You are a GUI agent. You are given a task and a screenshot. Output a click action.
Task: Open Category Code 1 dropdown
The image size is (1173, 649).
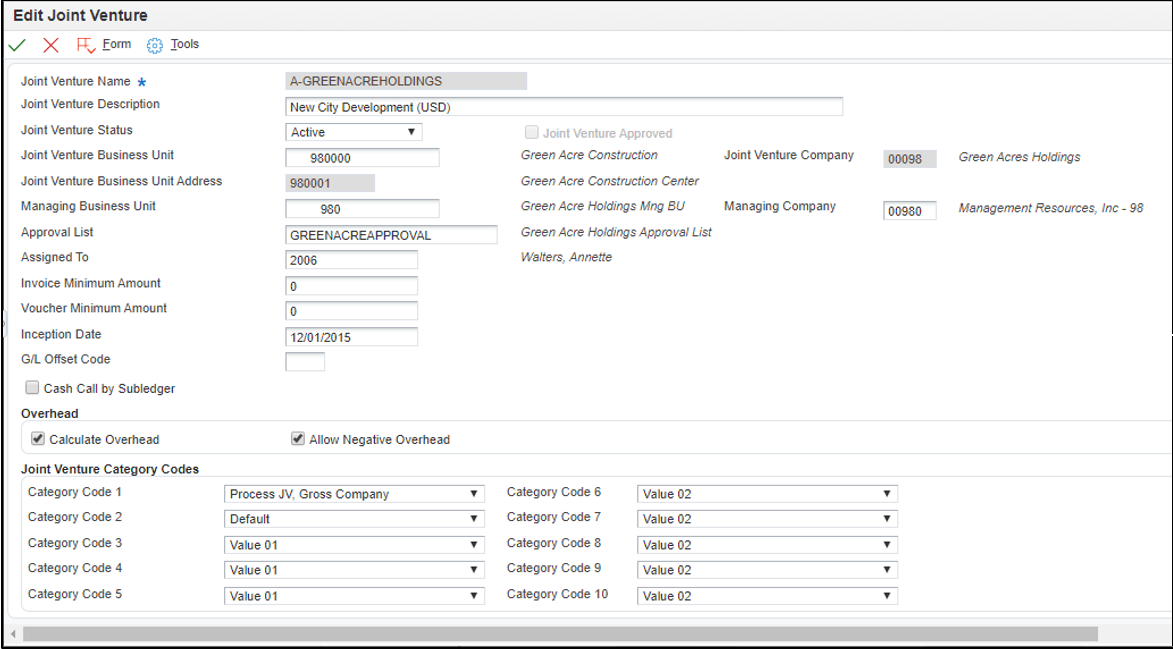pyautogui.click(x=355, y=493)
